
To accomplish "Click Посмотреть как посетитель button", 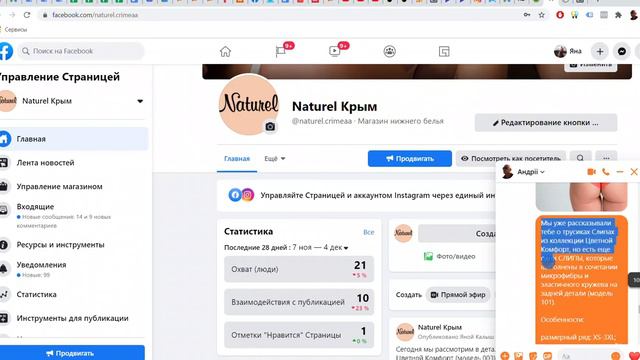I will coord(511,158).
